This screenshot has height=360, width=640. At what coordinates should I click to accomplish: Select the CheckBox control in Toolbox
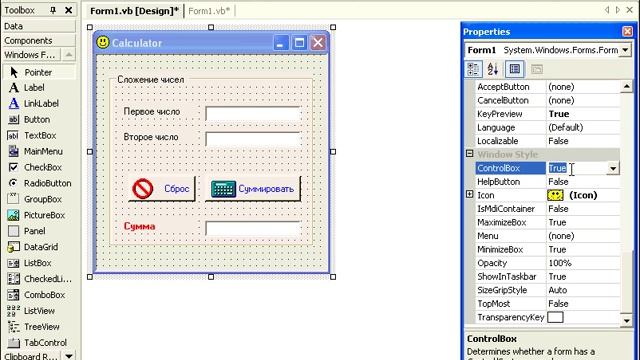click(39, 167)
